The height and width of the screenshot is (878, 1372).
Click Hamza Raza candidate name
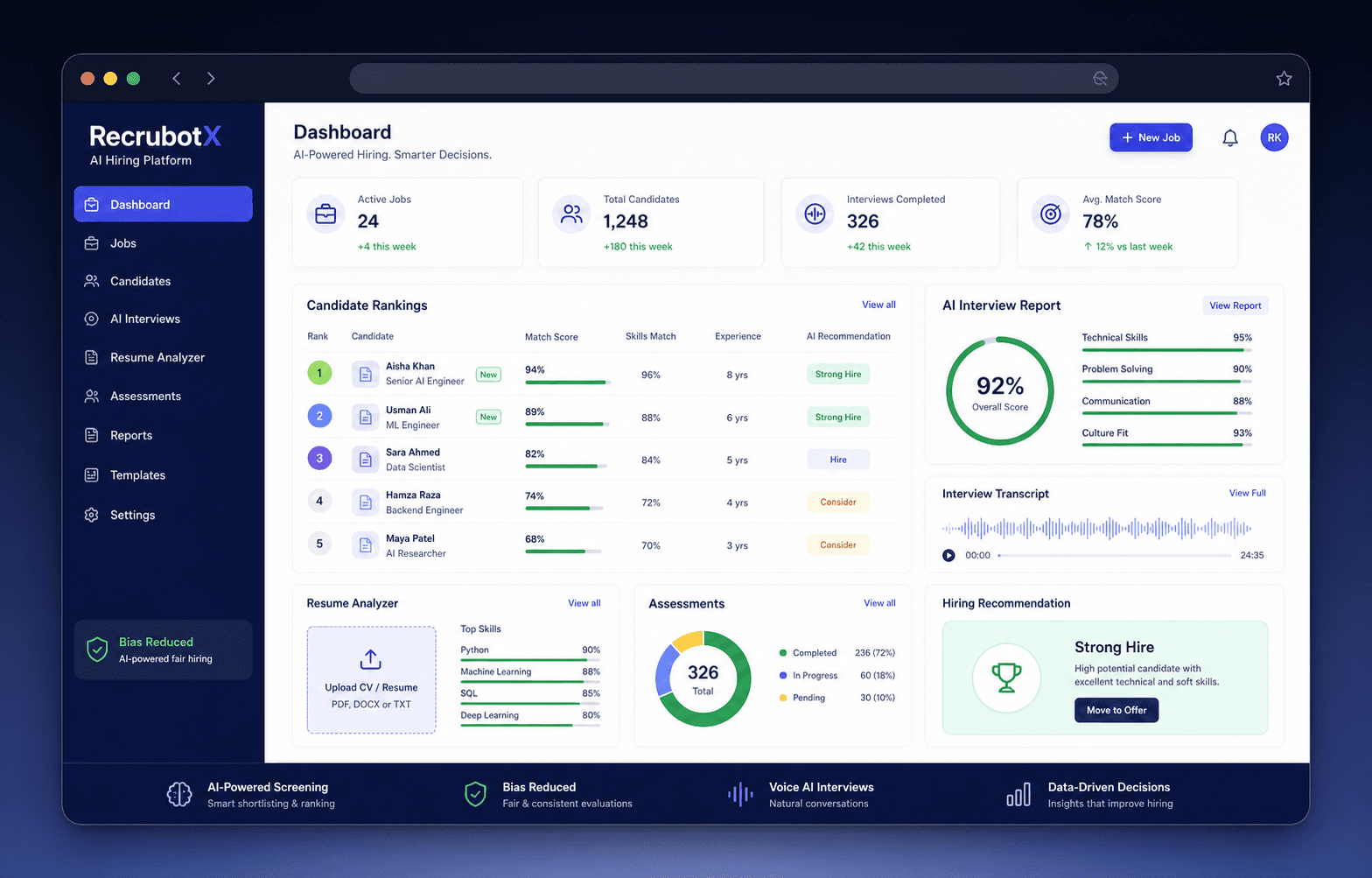click(x=413, y=495)
